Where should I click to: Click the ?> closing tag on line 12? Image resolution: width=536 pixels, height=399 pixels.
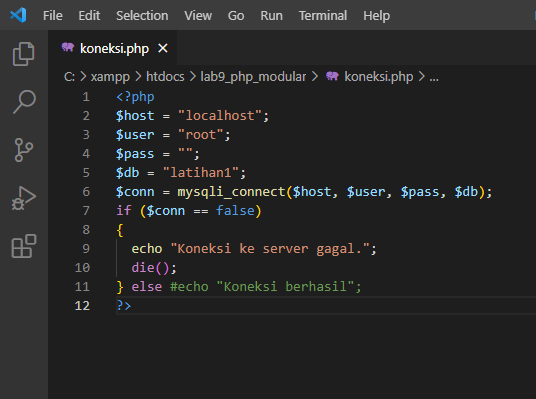coord(124,305)
